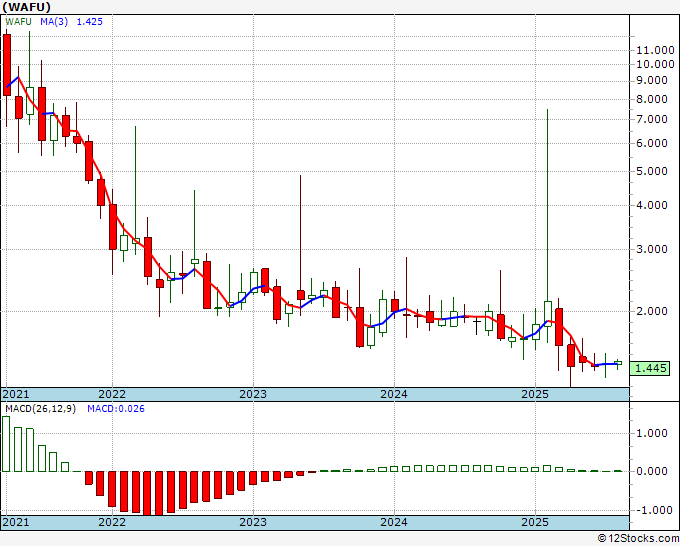Click the MACD:0.026 value label
The width and height of the screenshot is (680, 546).
click(116, 409)
